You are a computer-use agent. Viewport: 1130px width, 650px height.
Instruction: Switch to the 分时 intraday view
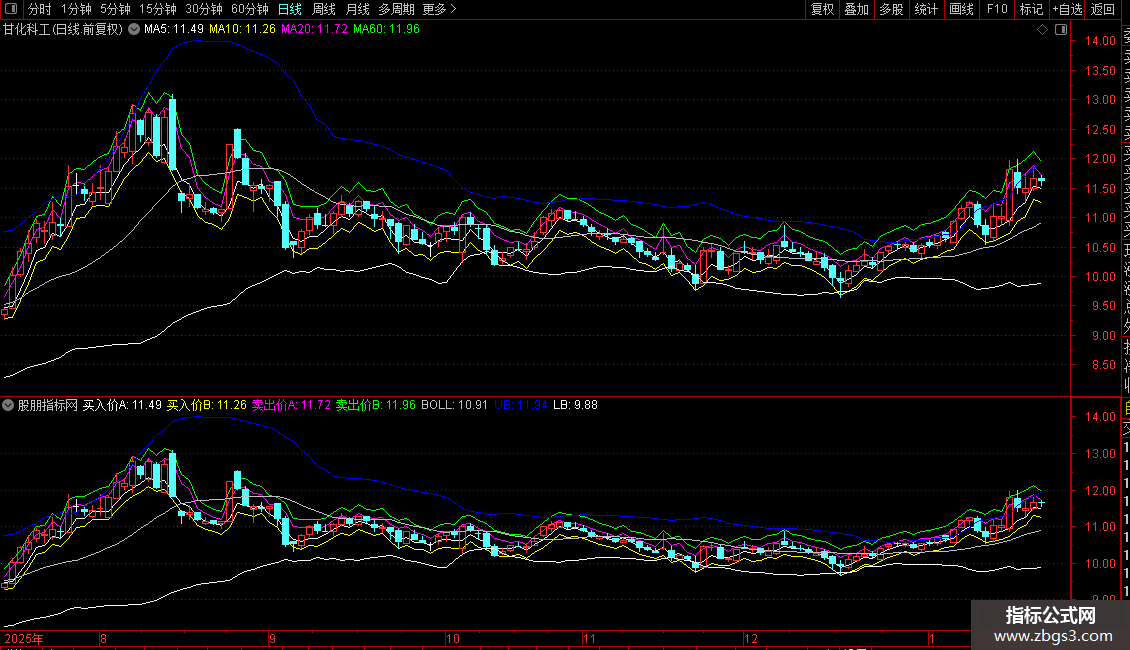point(39,9)
